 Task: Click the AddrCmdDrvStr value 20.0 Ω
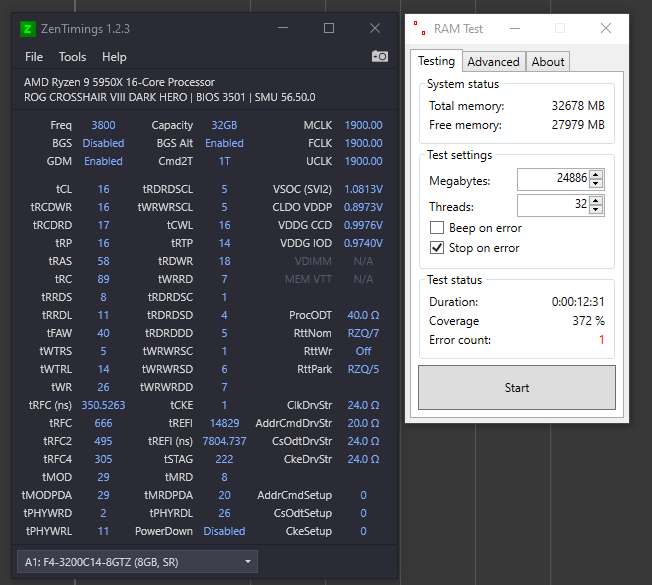[x=363, y=423]
